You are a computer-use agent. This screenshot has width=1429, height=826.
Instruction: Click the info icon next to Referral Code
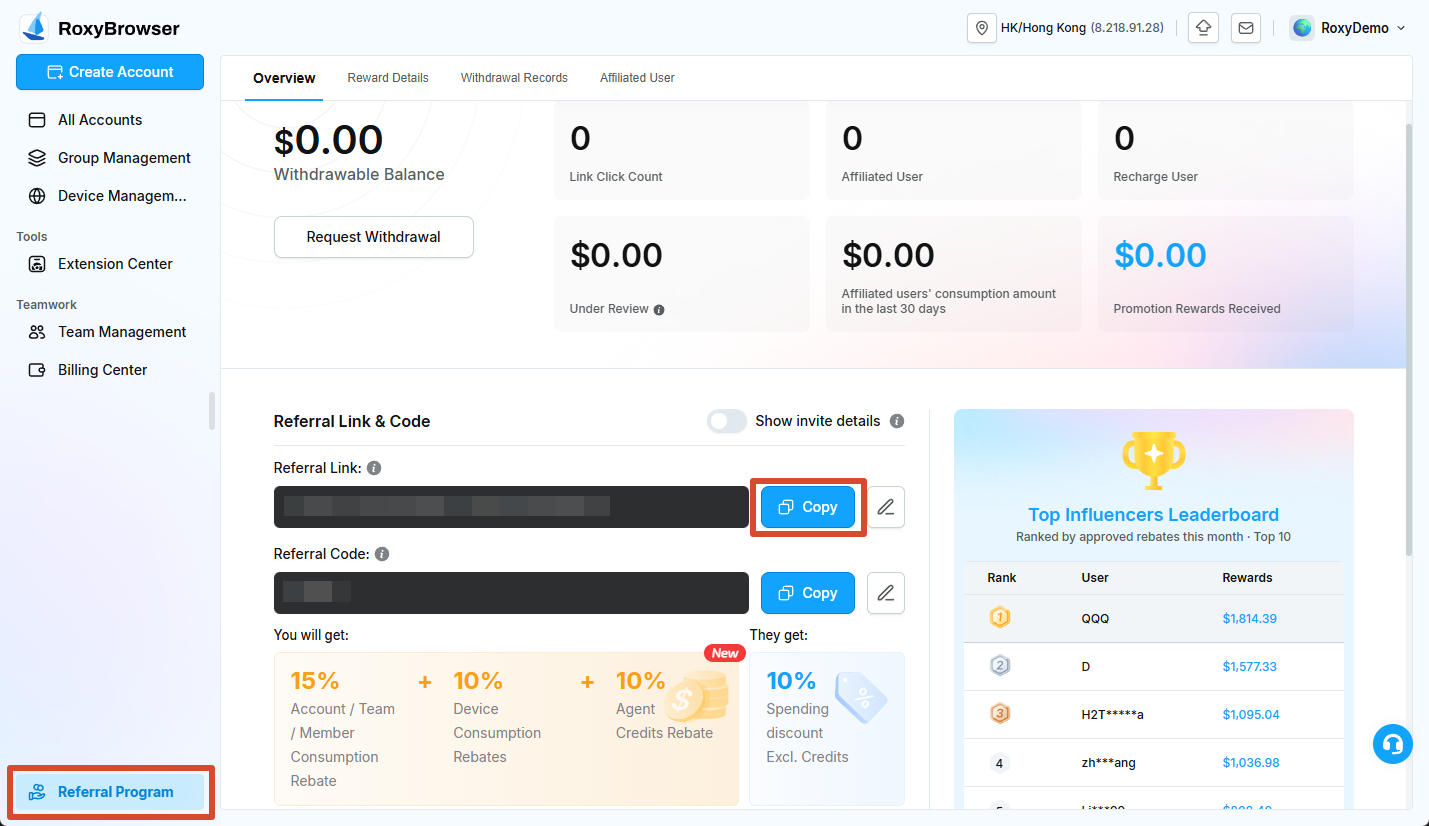[382, 554]
